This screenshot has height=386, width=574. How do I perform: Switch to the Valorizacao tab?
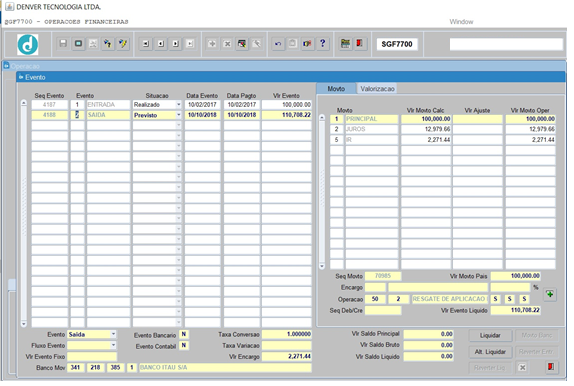pos(377,89)
